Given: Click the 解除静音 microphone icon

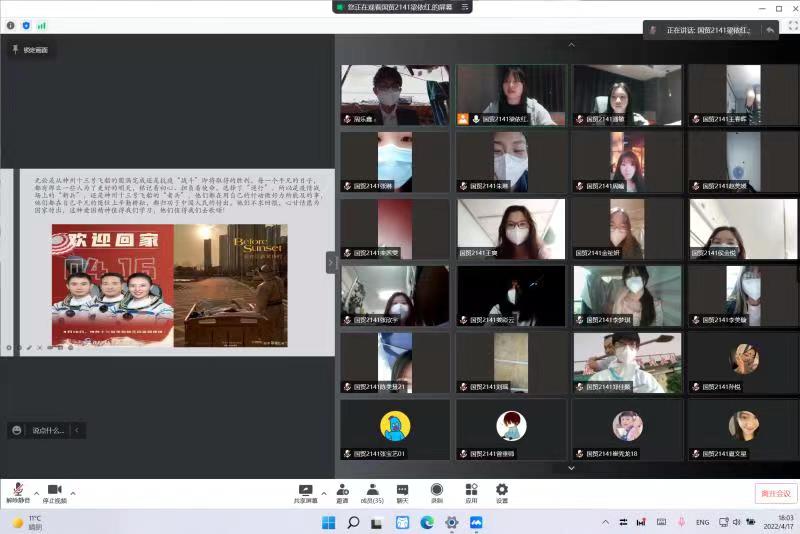Looking at the screenshot, I should click(x=18, y=488).
